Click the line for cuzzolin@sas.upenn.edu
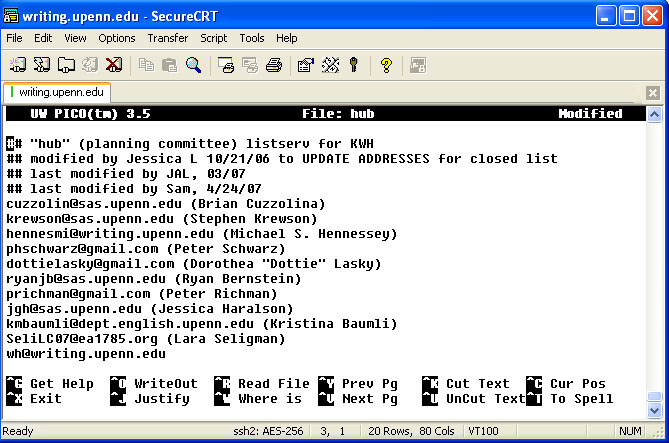669x443 pixels. pyautogui.click(x=166, y=204)
